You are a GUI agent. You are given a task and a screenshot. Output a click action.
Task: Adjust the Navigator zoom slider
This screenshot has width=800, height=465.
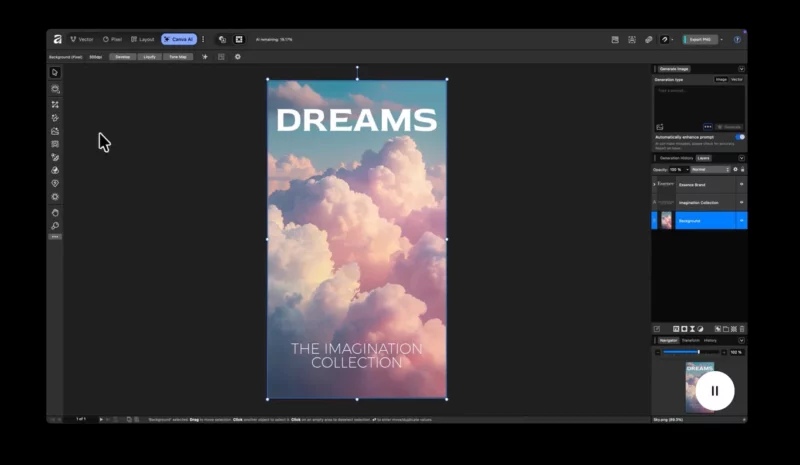click(697, 352)
